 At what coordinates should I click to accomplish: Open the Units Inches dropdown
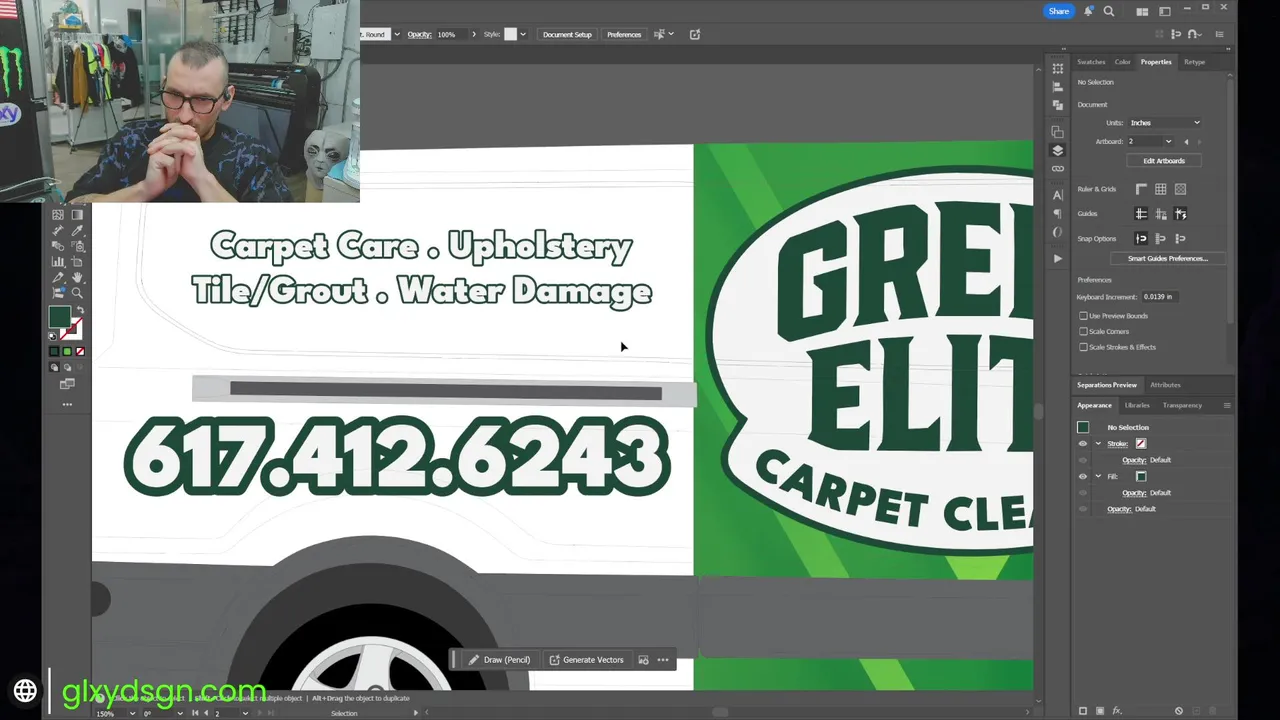pyautogui.click(x=1164, y=123)
